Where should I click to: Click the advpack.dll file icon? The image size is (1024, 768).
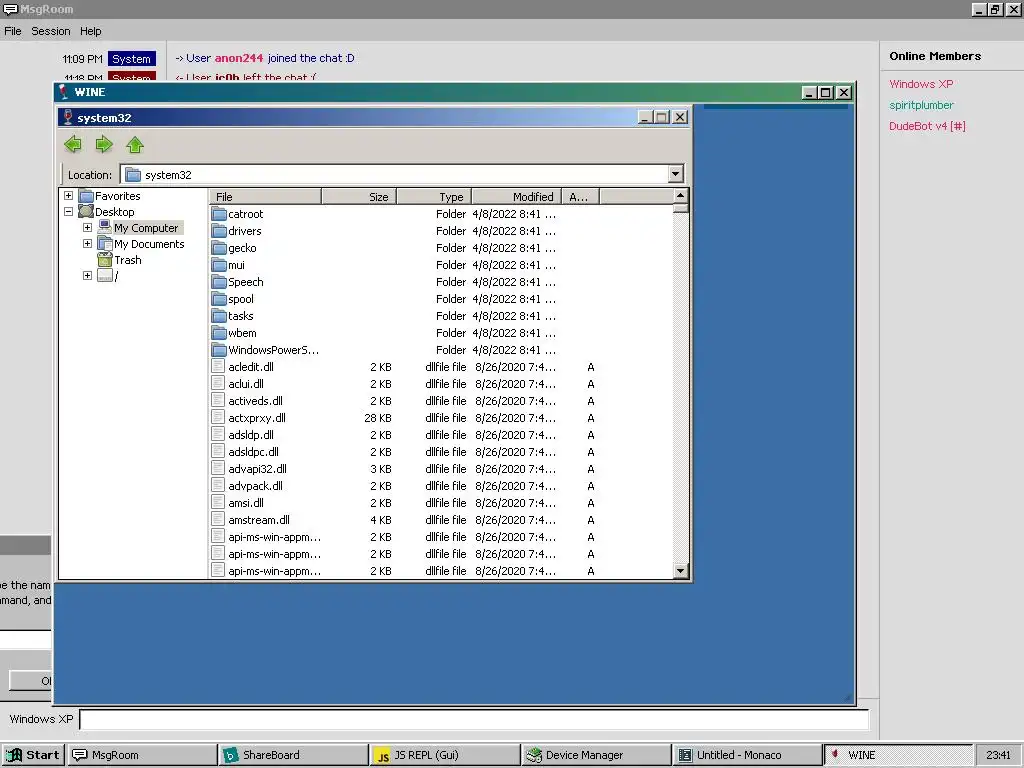(x=218, y=485)
